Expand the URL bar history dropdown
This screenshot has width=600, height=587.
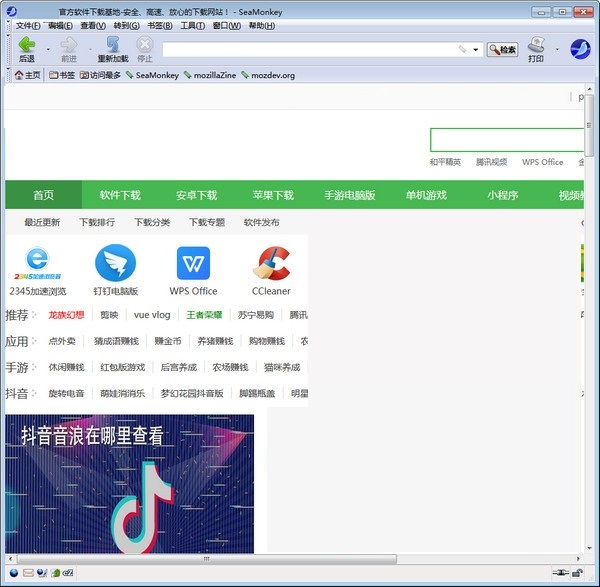coord(476,49)
